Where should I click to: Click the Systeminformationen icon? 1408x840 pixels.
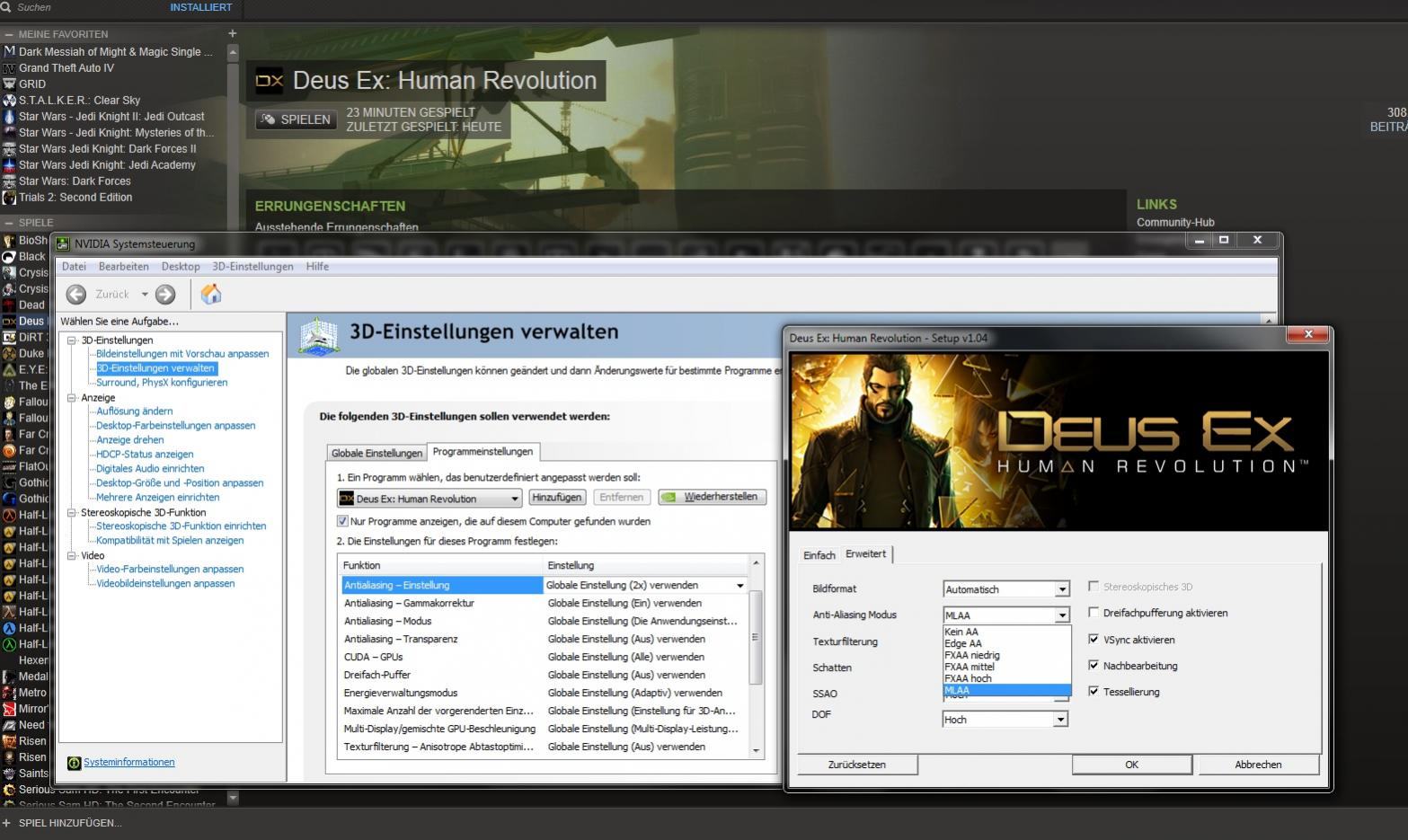coord(74,763)
